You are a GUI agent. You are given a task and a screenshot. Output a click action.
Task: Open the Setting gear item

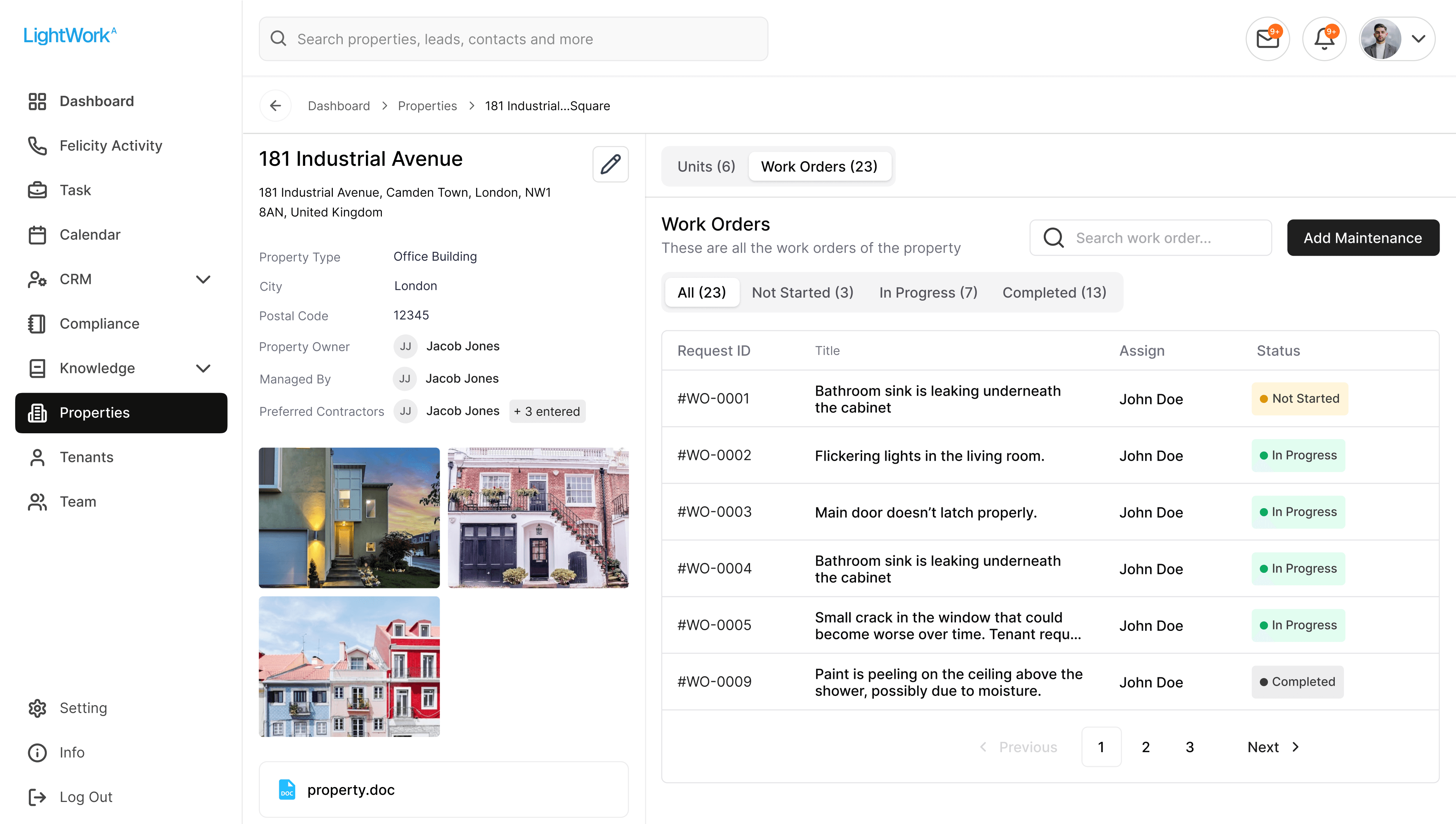82,708
